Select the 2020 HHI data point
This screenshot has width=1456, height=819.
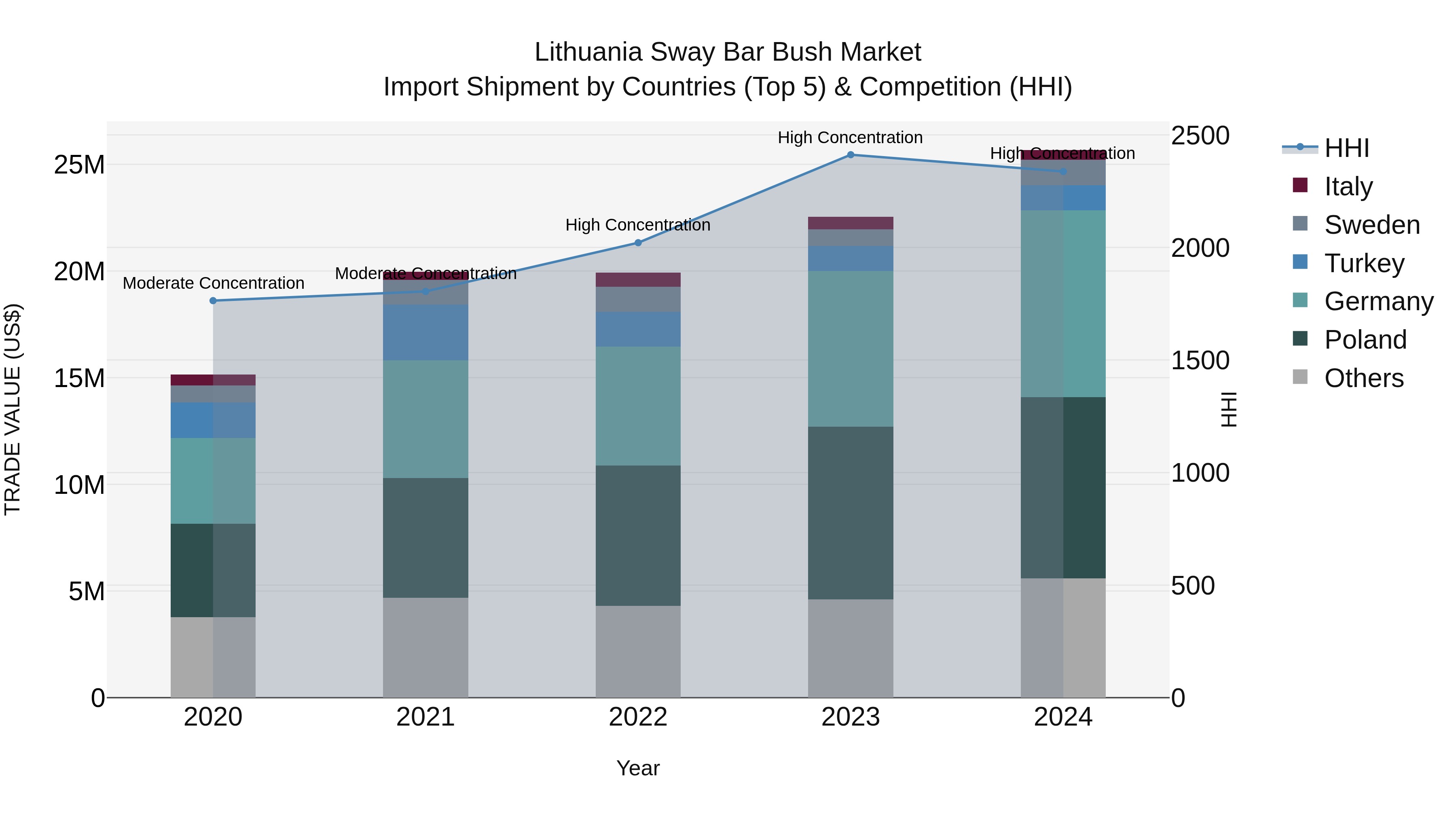213,301
